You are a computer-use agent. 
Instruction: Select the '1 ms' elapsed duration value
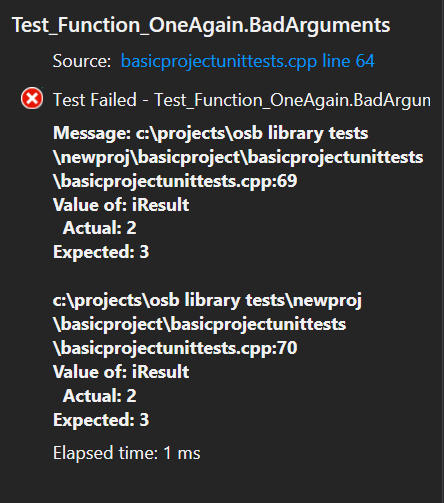(x=182, y=453)
